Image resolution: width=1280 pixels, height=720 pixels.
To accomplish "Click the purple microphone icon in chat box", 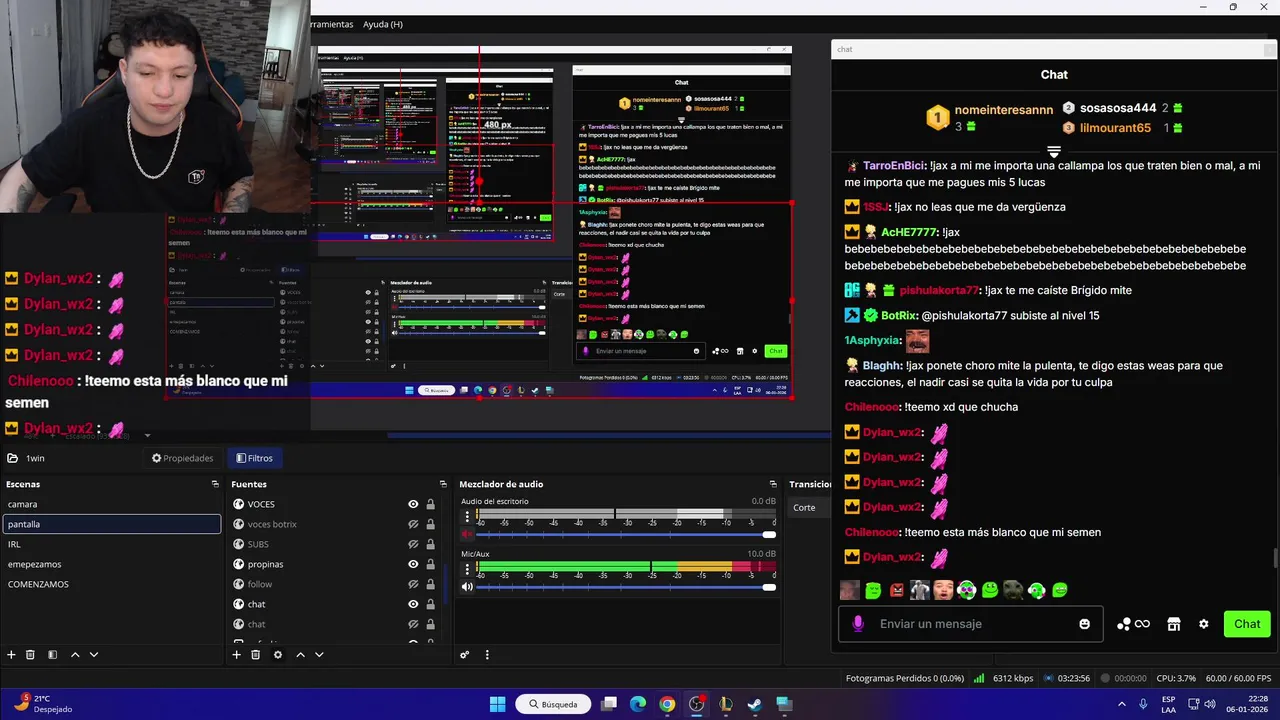I will point(857,624).
